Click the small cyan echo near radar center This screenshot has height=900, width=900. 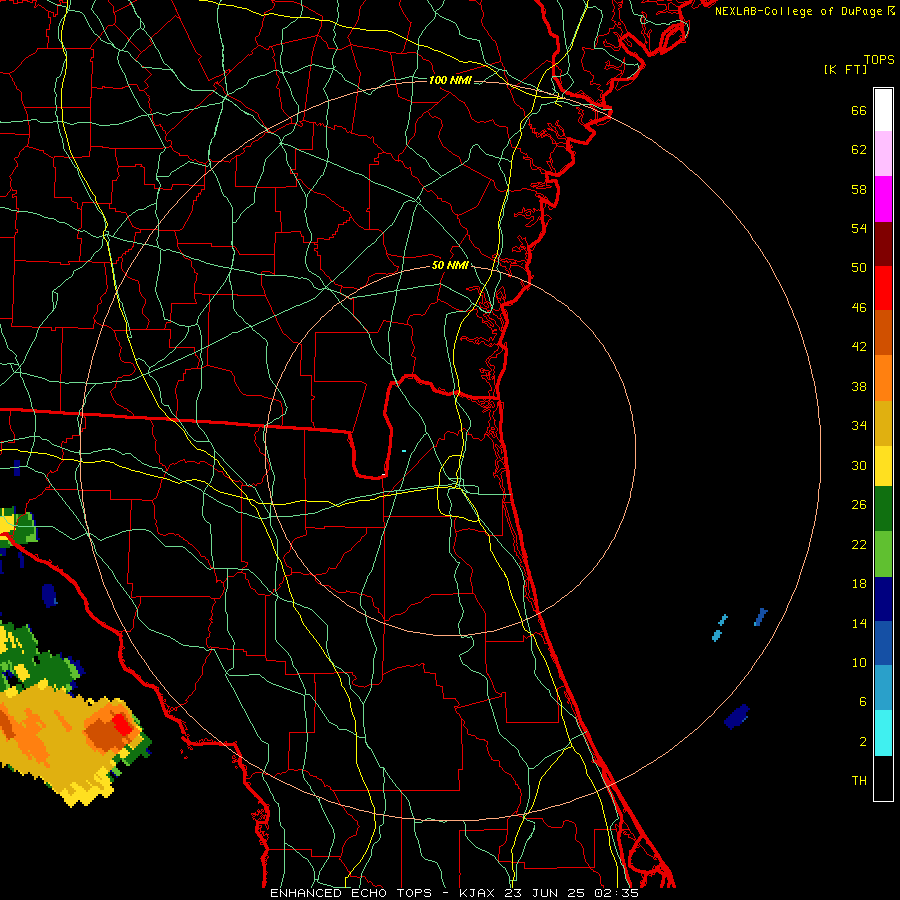click(x=404, y=451)
